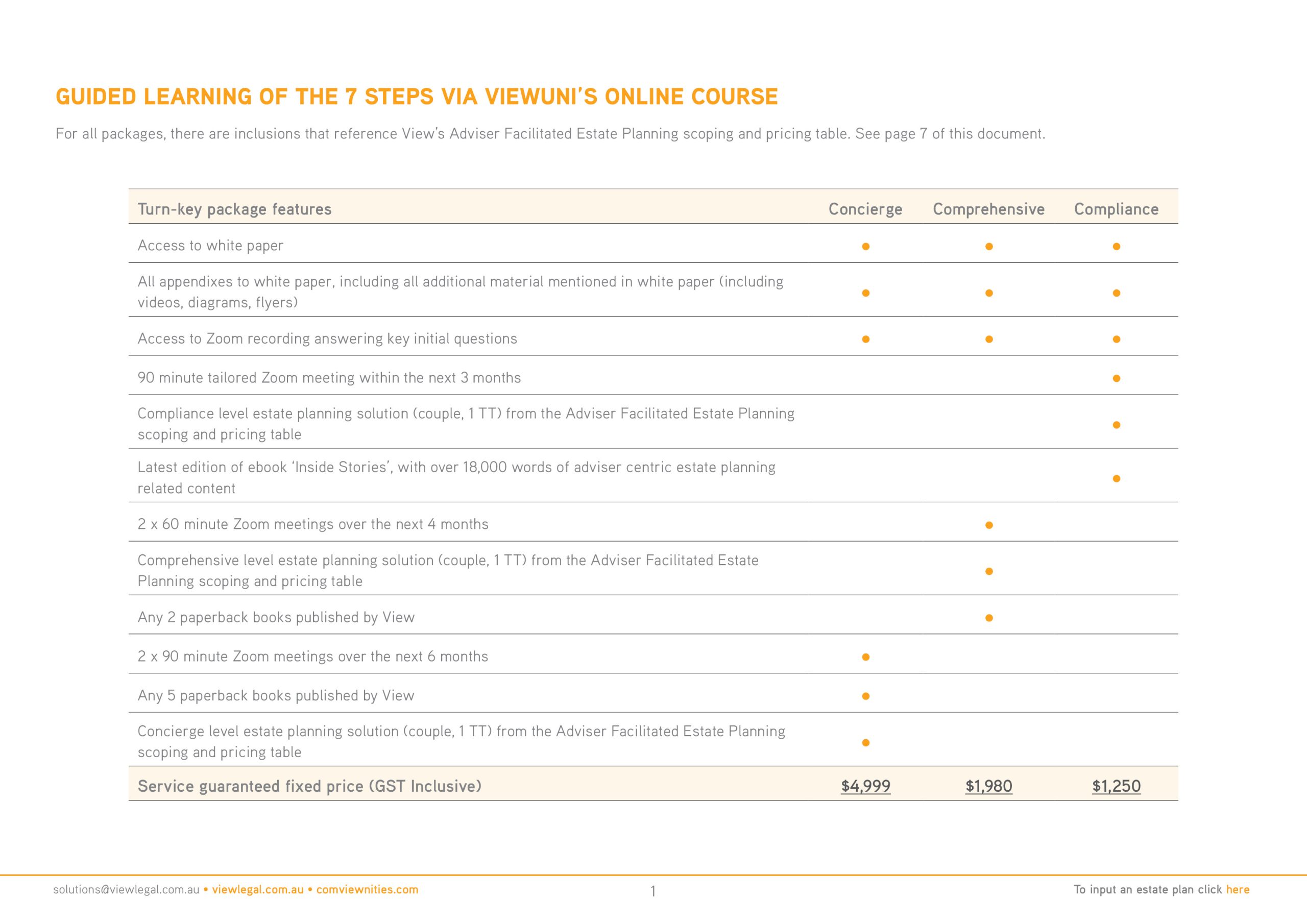The width and height of the screenshot is (1307, 924).
Task: Open viewlegal.com.au footer link
Action: click(x=258, y=890)
